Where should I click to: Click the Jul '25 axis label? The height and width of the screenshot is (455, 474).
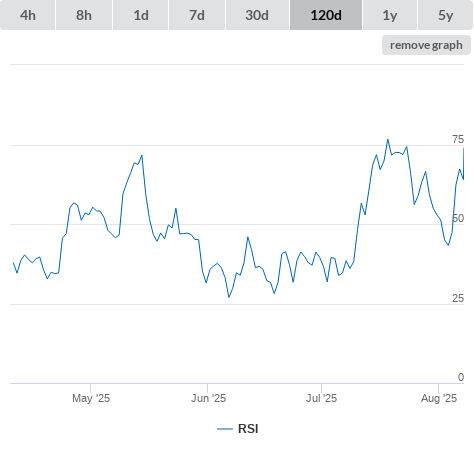coord(321,398)
